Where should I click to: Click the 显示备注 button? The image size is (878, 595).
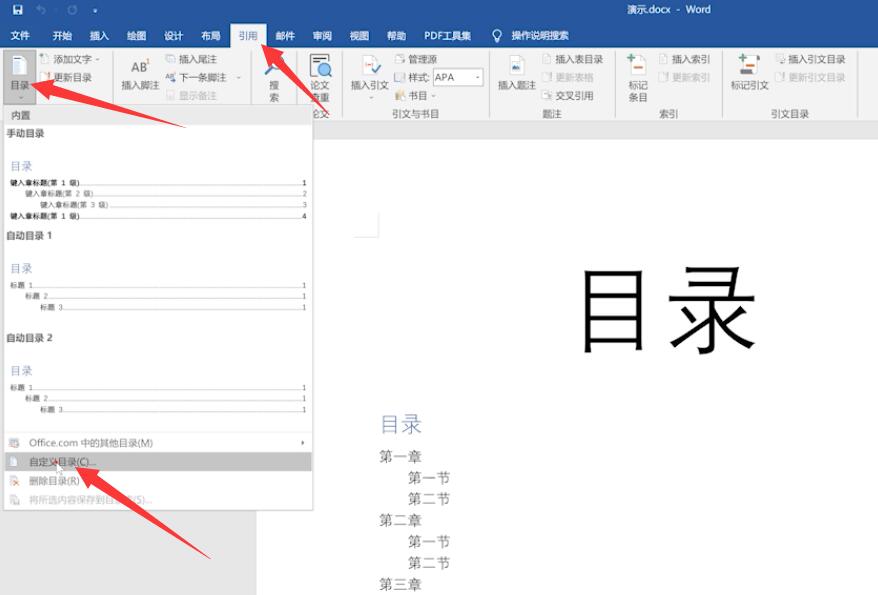pyautogui.click(x=192, y=96)
